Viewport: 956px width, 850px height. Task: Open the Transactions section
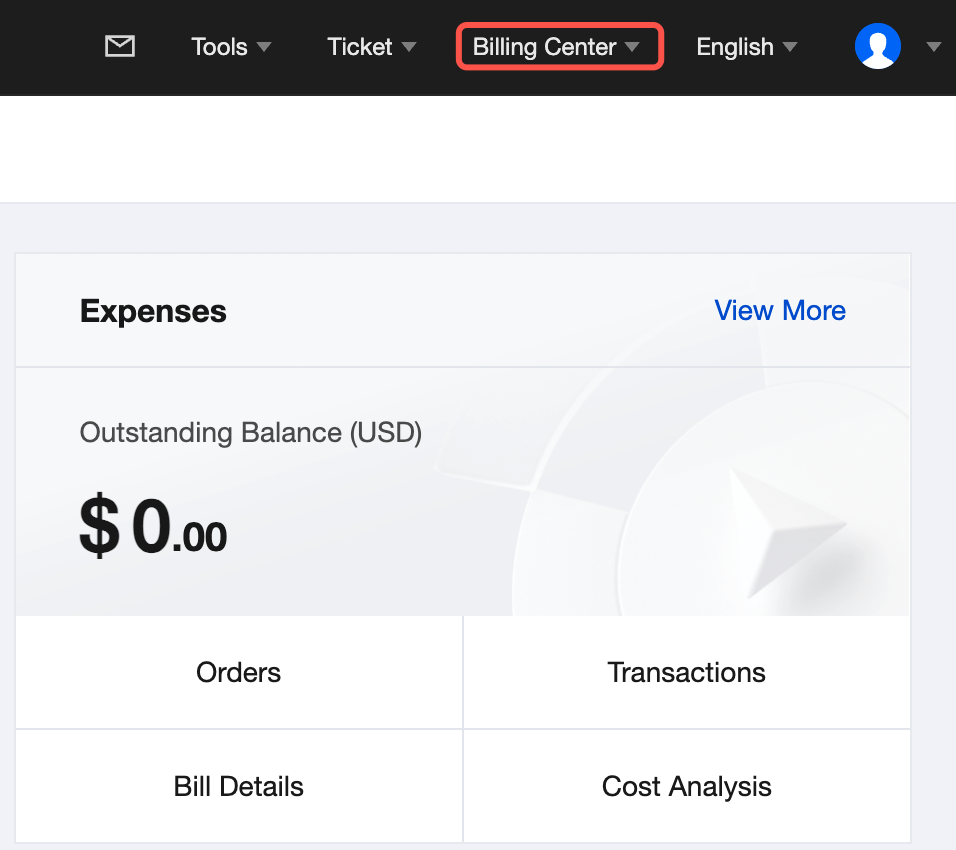(x=686, y=672)
